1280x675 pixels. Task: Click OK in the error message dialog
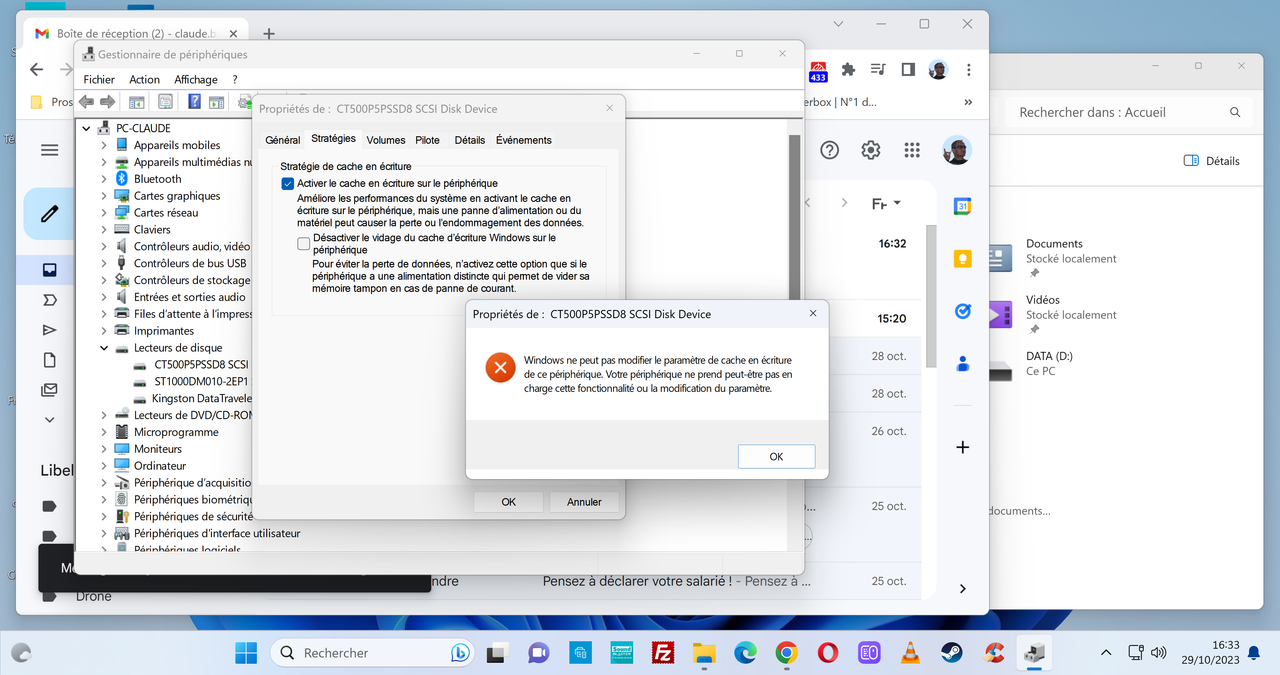click(776, 456)
